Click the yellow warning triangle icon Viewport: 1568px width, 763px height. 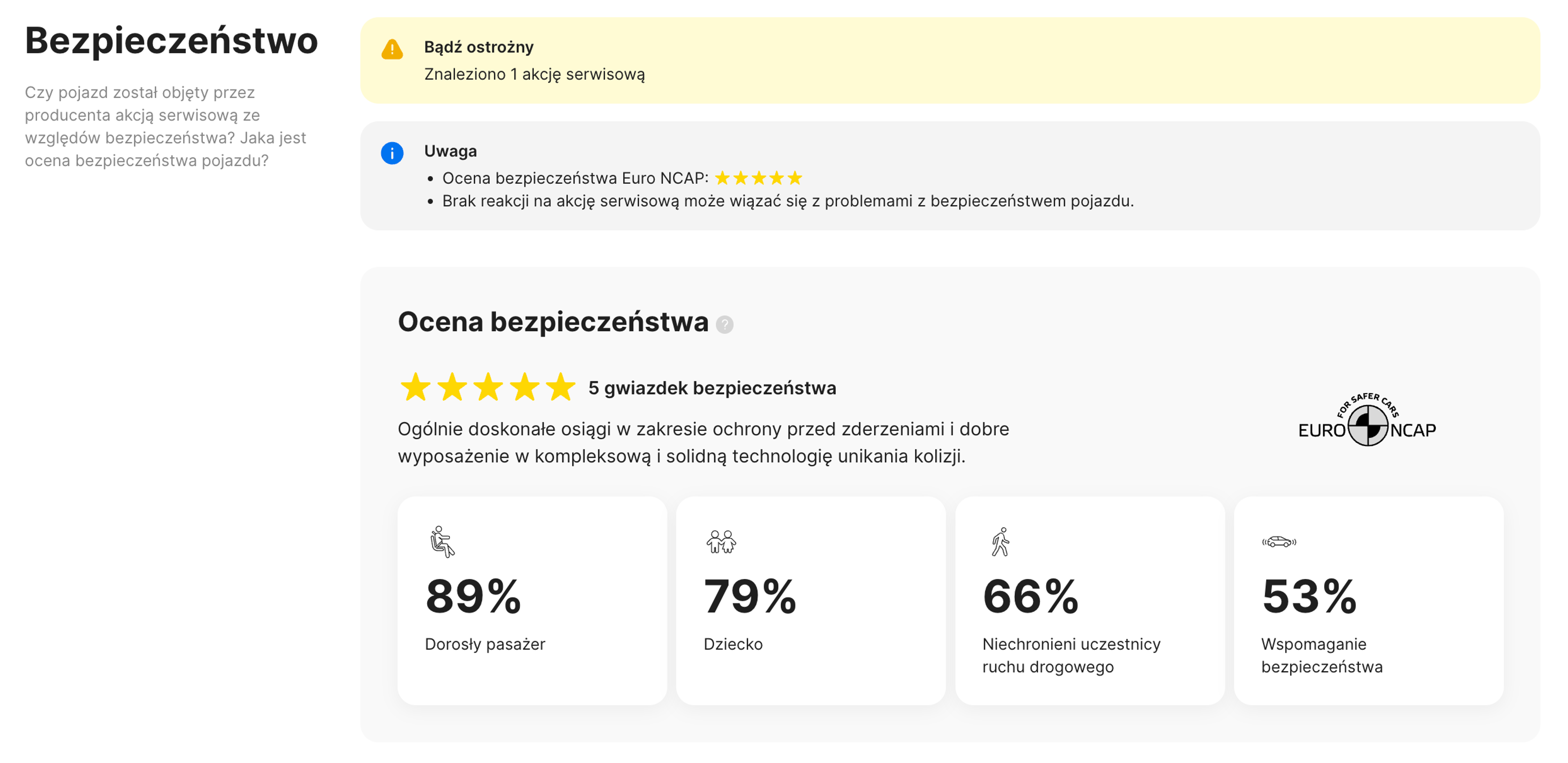392,49
